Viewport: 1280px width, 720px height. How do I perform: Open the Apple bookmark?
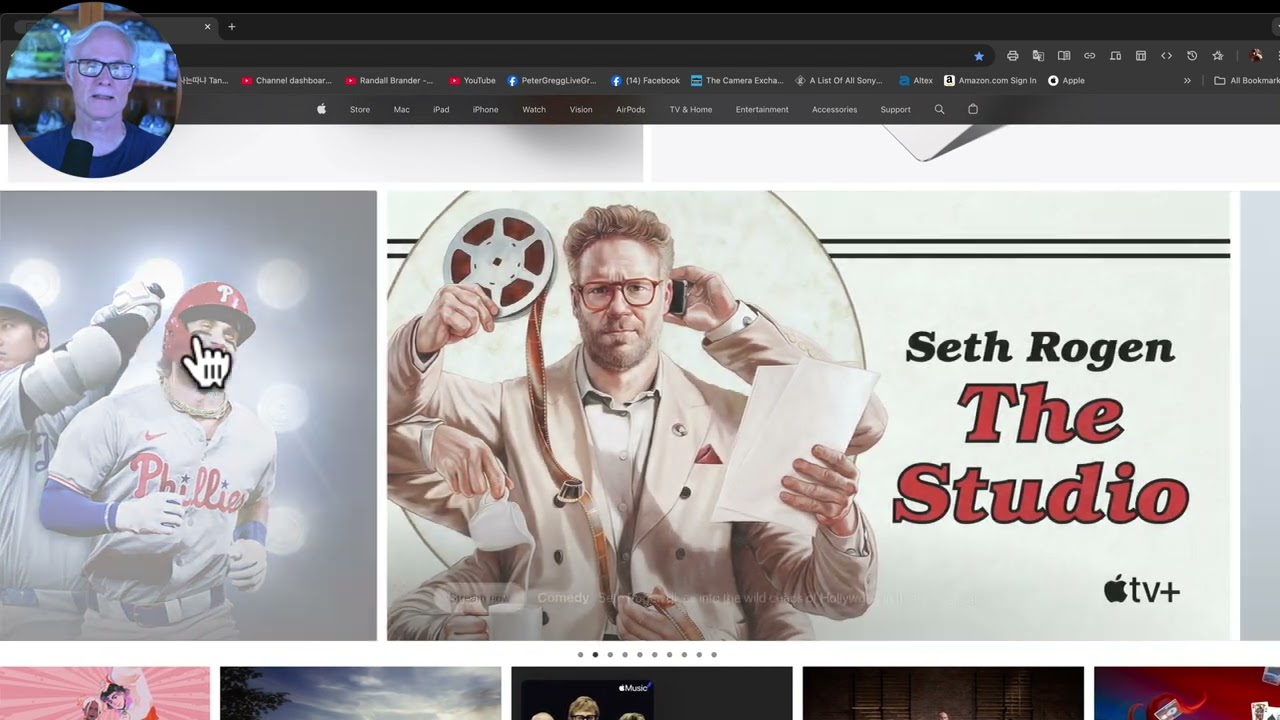(x=1066, y=81)
